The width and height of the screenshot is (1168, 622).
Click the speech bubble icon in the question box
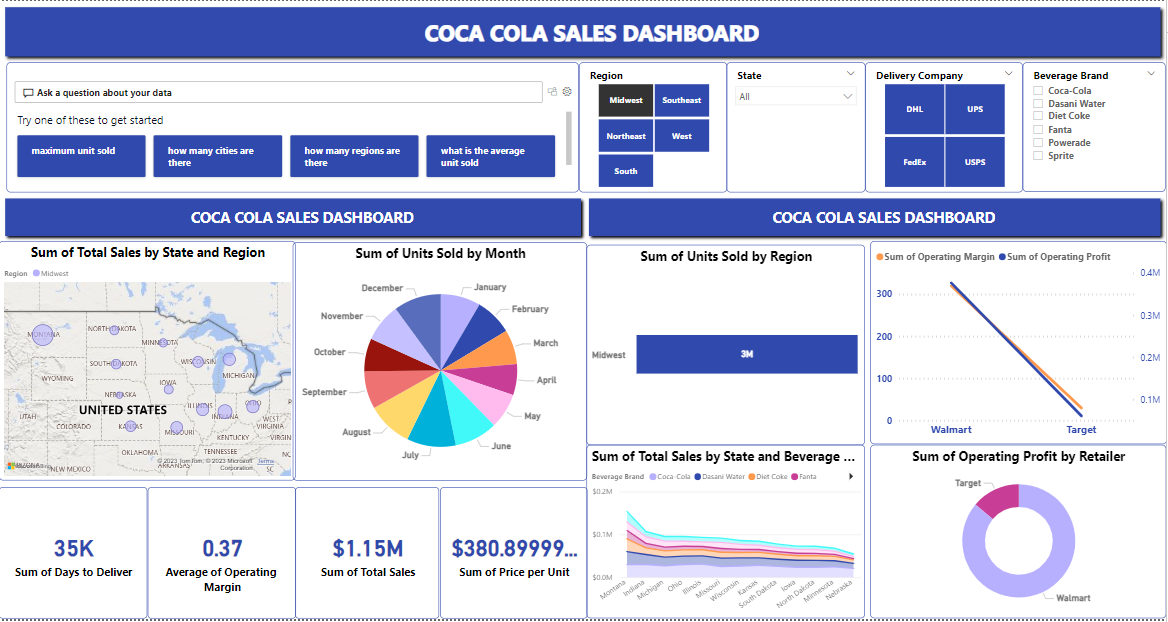tap(29, 91)
